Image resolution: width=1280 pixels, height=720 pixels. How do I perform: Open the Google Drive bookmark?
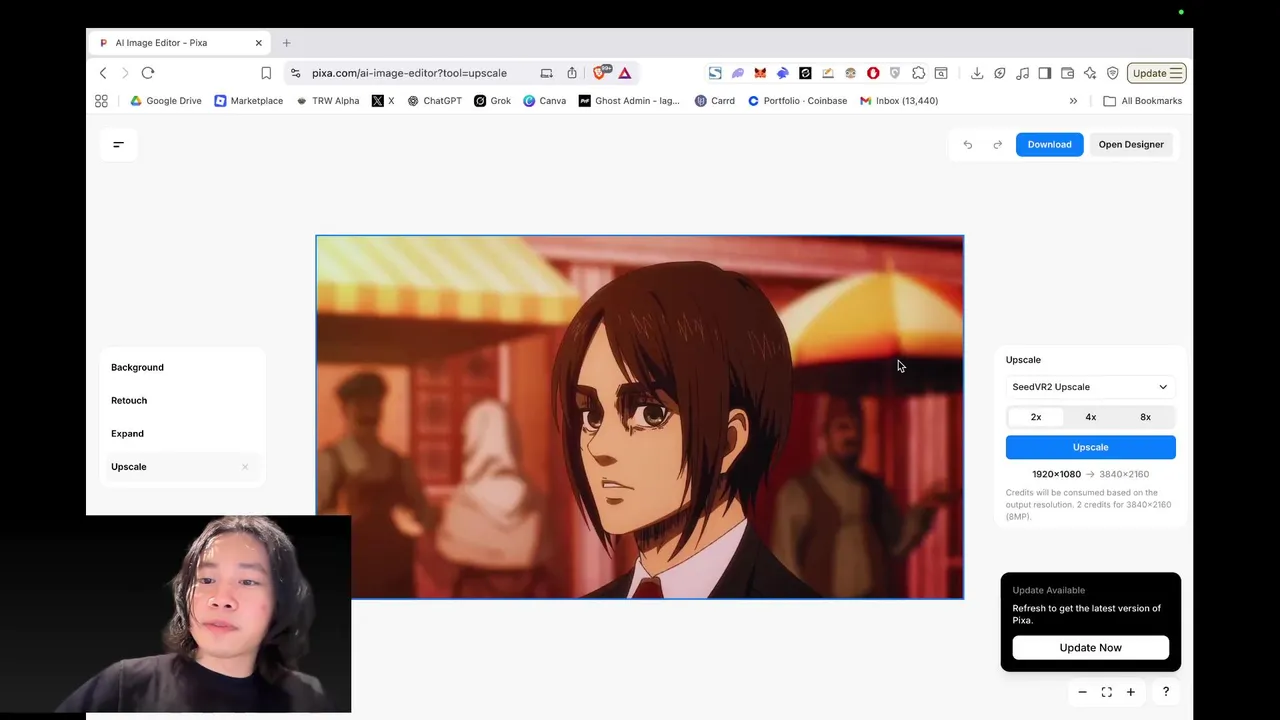tap(166, 101)
